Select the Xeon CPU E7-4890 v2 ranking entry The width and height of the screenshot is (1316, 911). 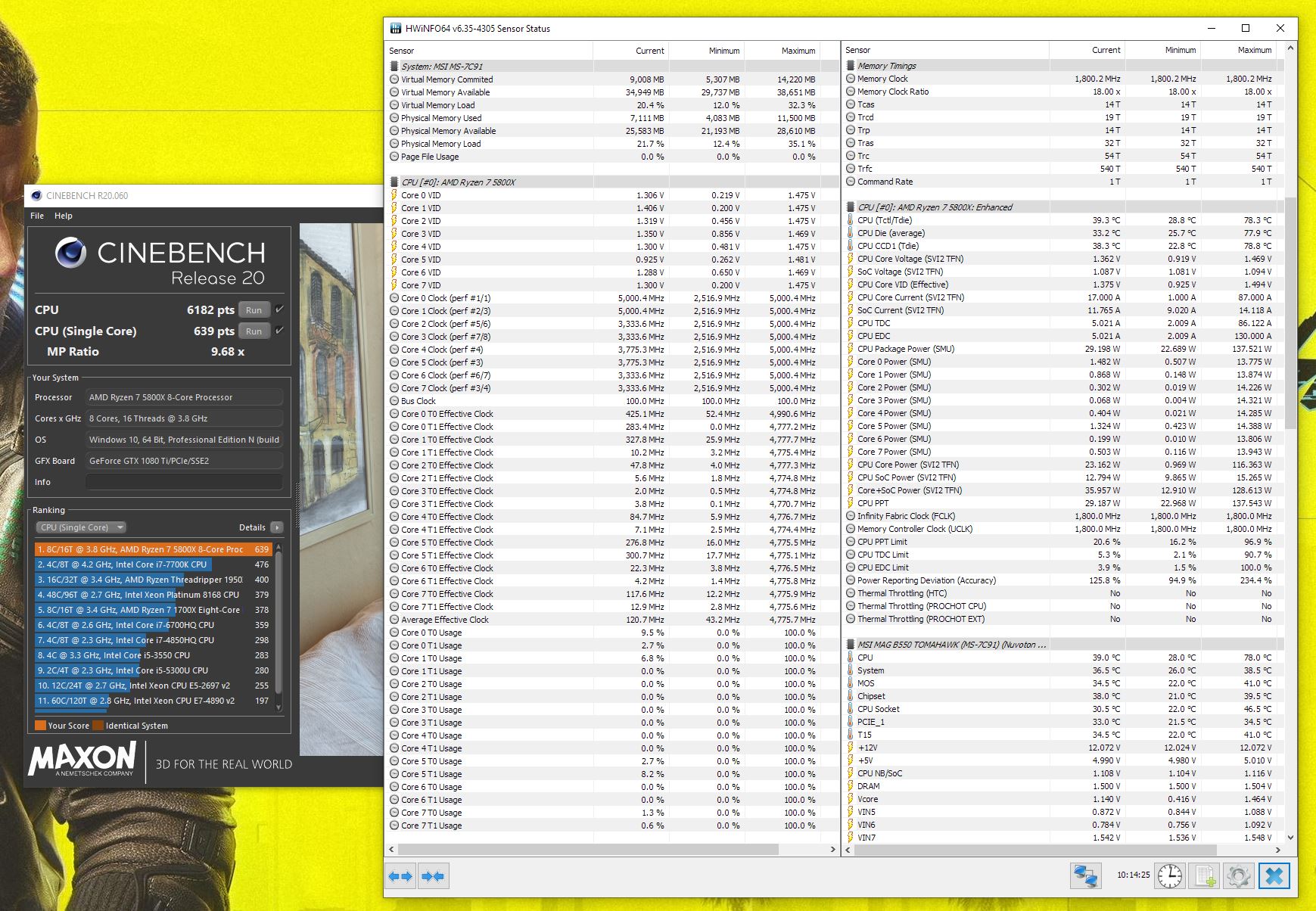[x=153, y=701]
